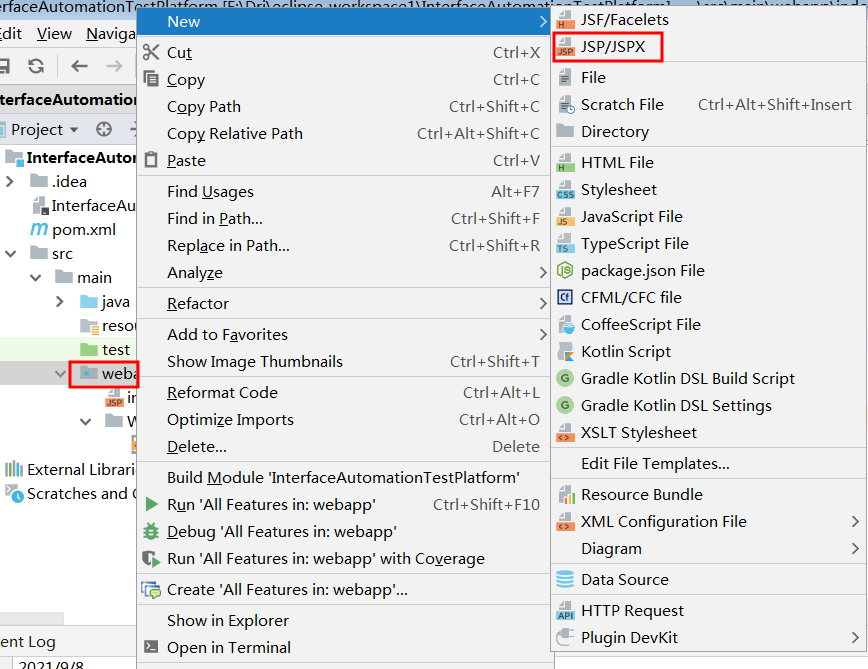
Task: Click the Cut scissors icon
Action: click(x=151, y=52)
